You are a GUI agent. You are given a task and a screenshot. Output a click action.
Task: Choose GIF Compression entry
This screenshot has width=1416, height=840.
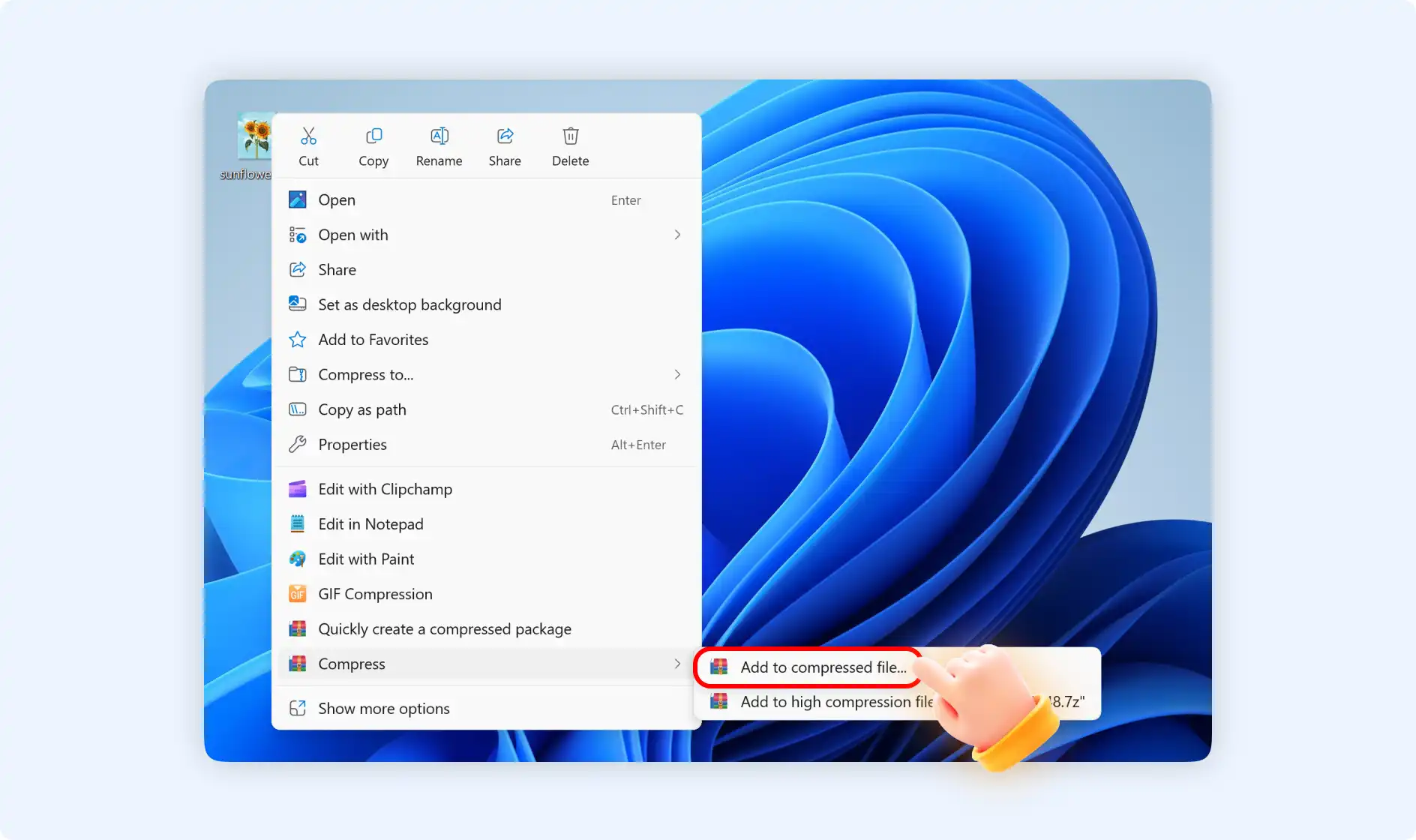click(485, 594)
